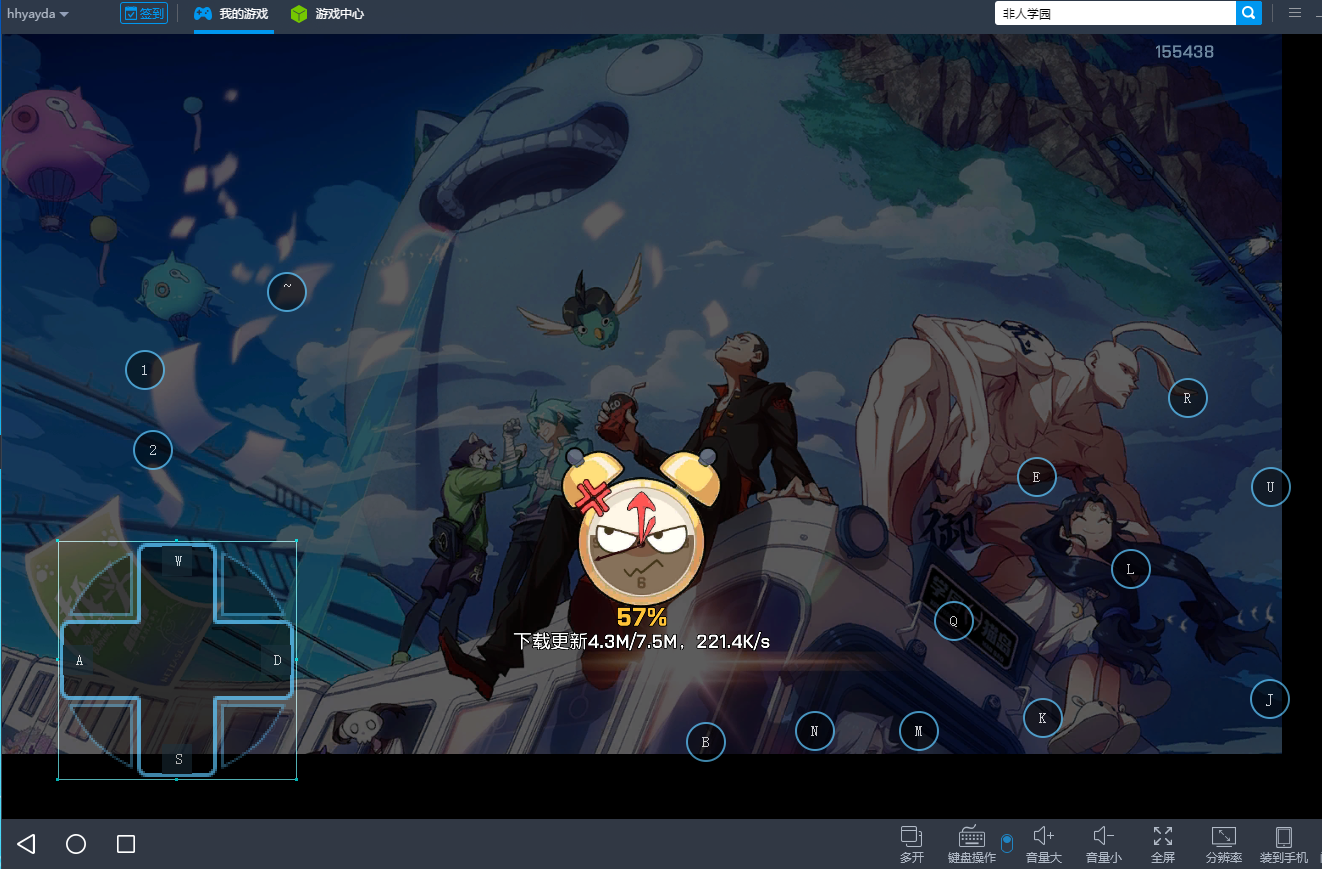Select the A key on the D-pad
This screenshot has height=869, width=1322.
tap(79, 660)
